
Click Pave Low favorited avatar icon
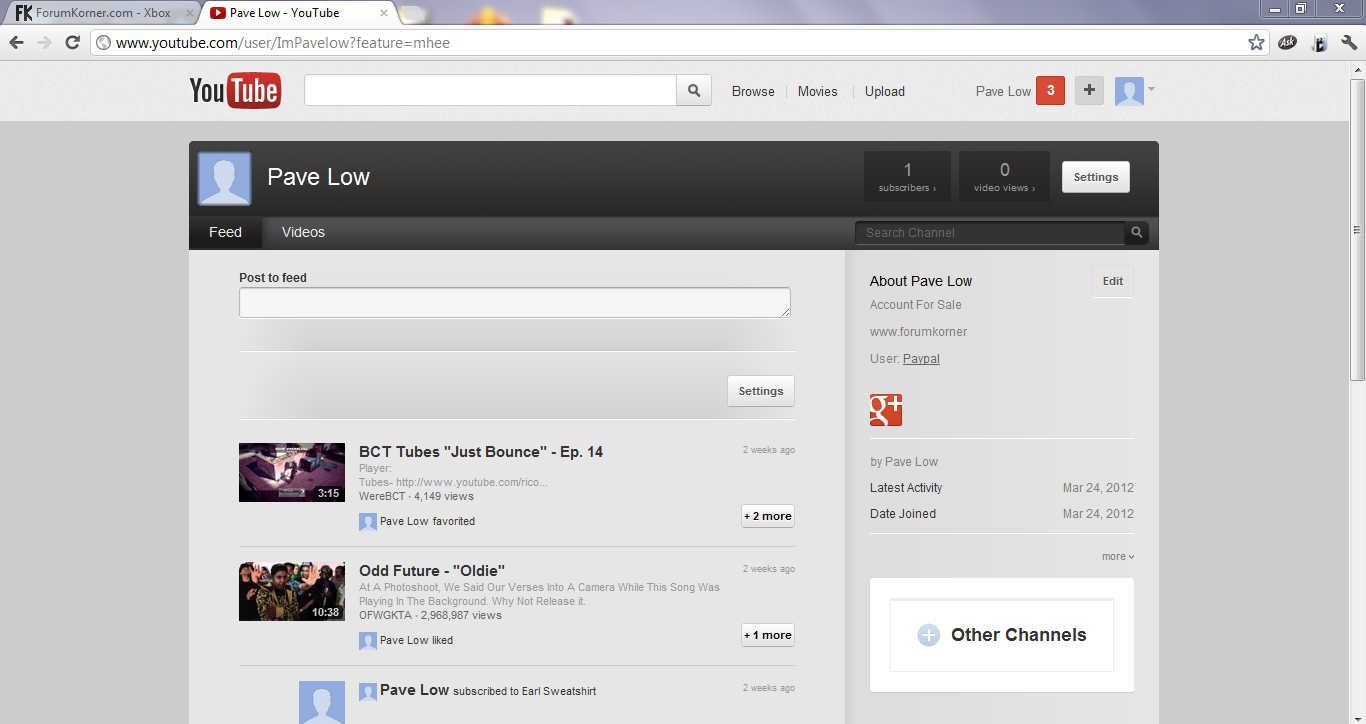pyautogui.click(x=368, y=521)
